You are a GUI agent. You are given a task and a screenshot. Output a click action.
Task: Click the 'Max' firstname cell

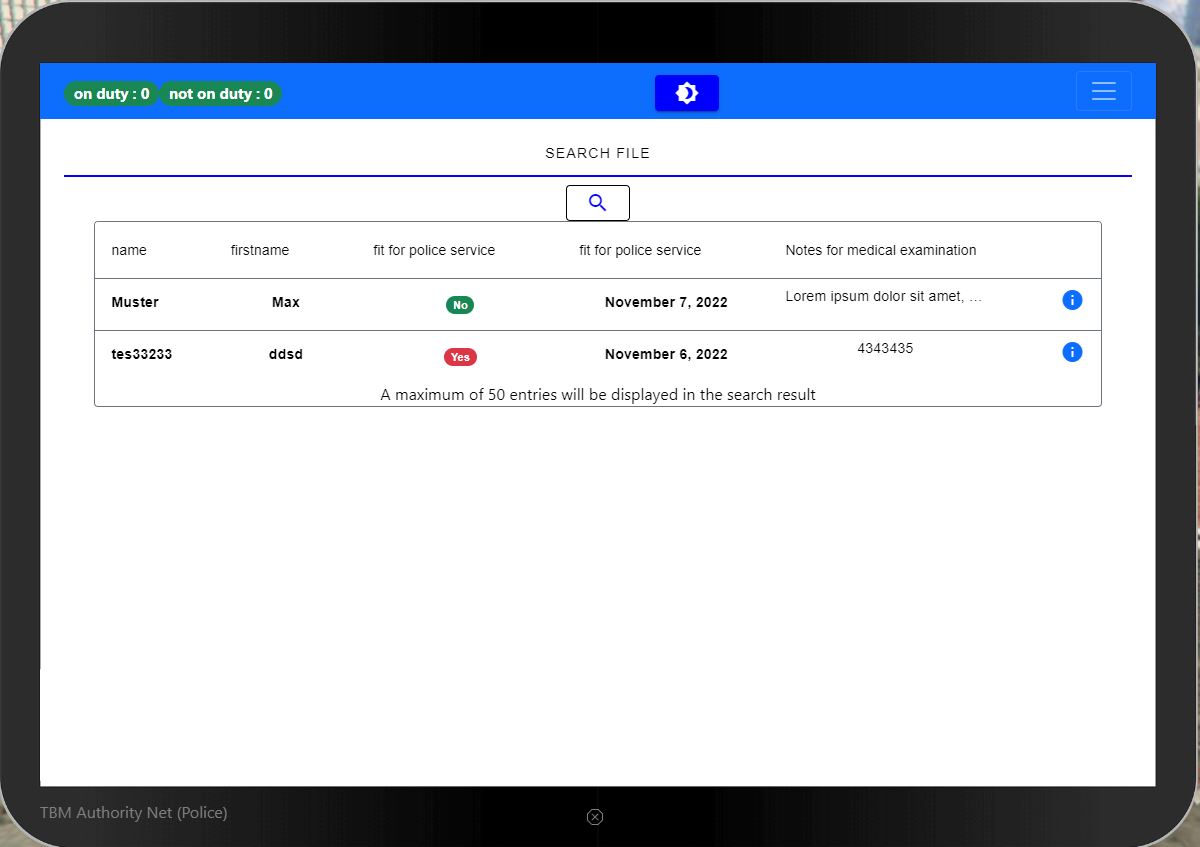point(286,302)
